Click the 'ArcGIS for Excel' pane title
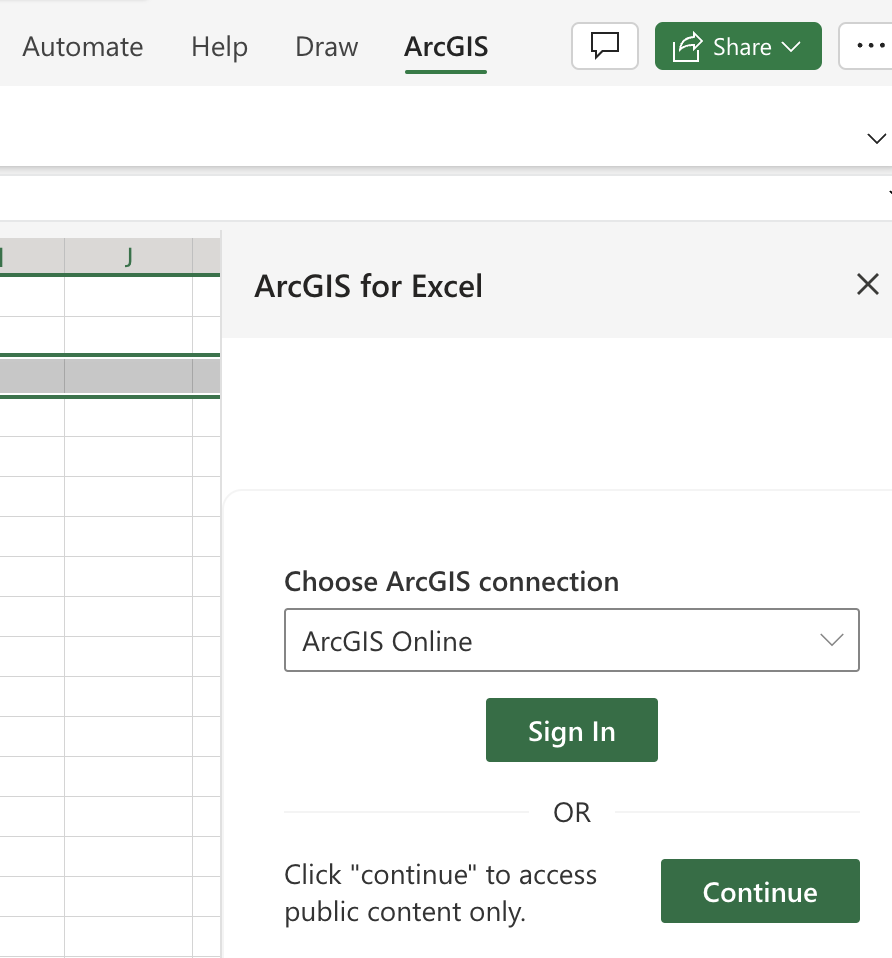This screenshot has height=958, width=892. (x=368, y=286)
